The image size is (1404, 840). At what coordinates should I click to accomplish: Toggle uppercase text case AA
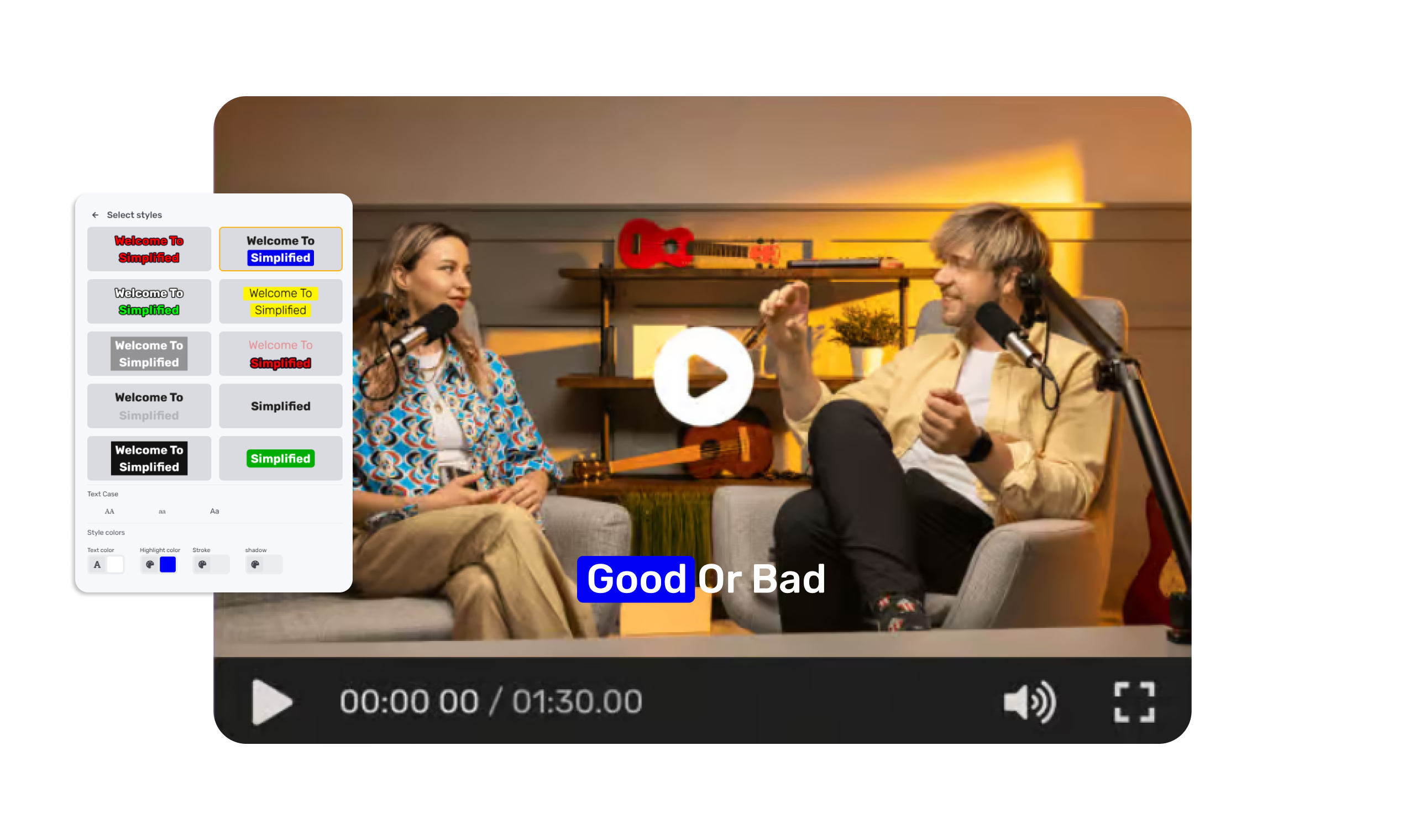(110, 511)
